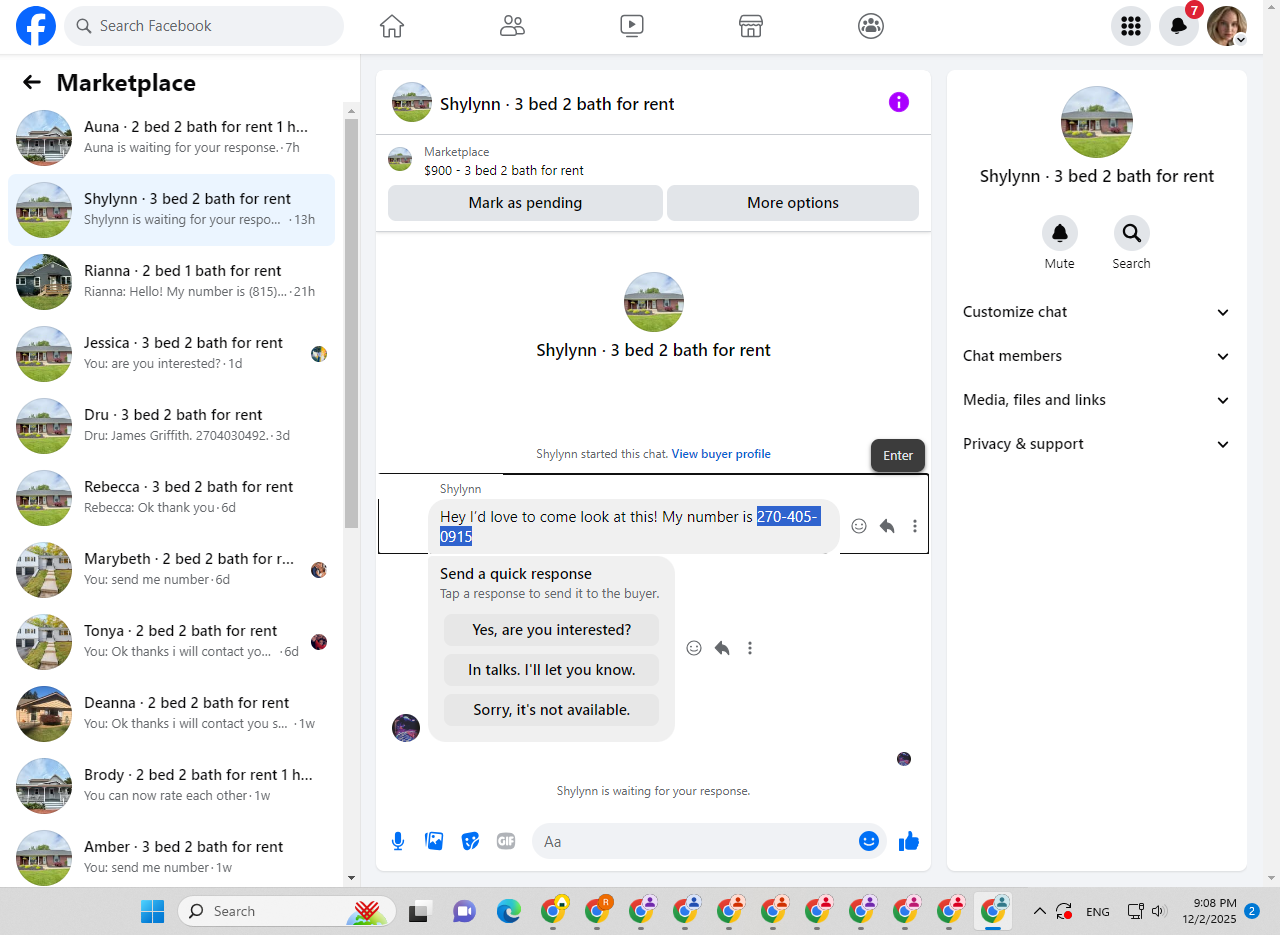Open conversation info purple icon
The height and width of the screenshot is (935, 1280).
[x=899, y=102]
